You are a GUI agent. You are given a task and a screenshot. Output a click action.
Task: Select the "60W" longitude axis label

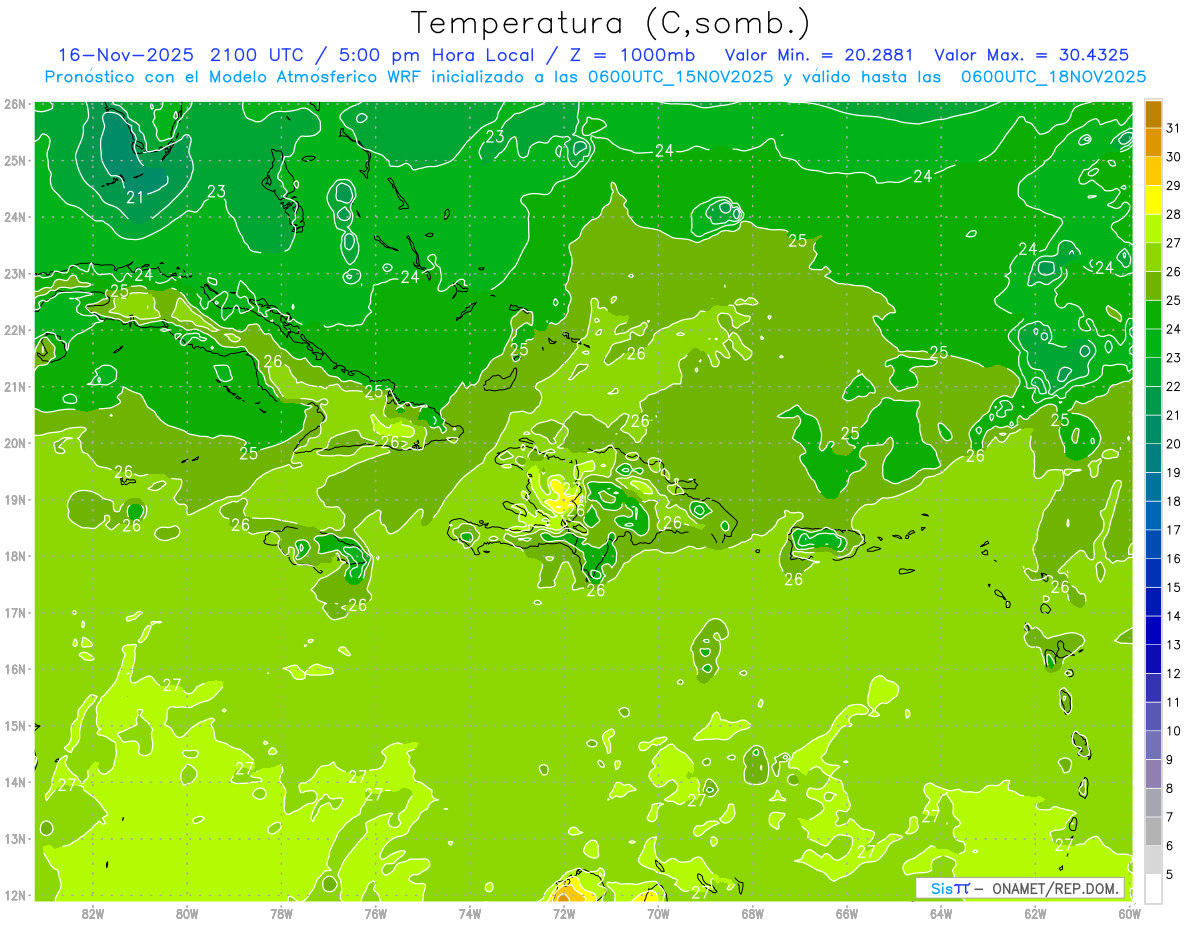1130,913
